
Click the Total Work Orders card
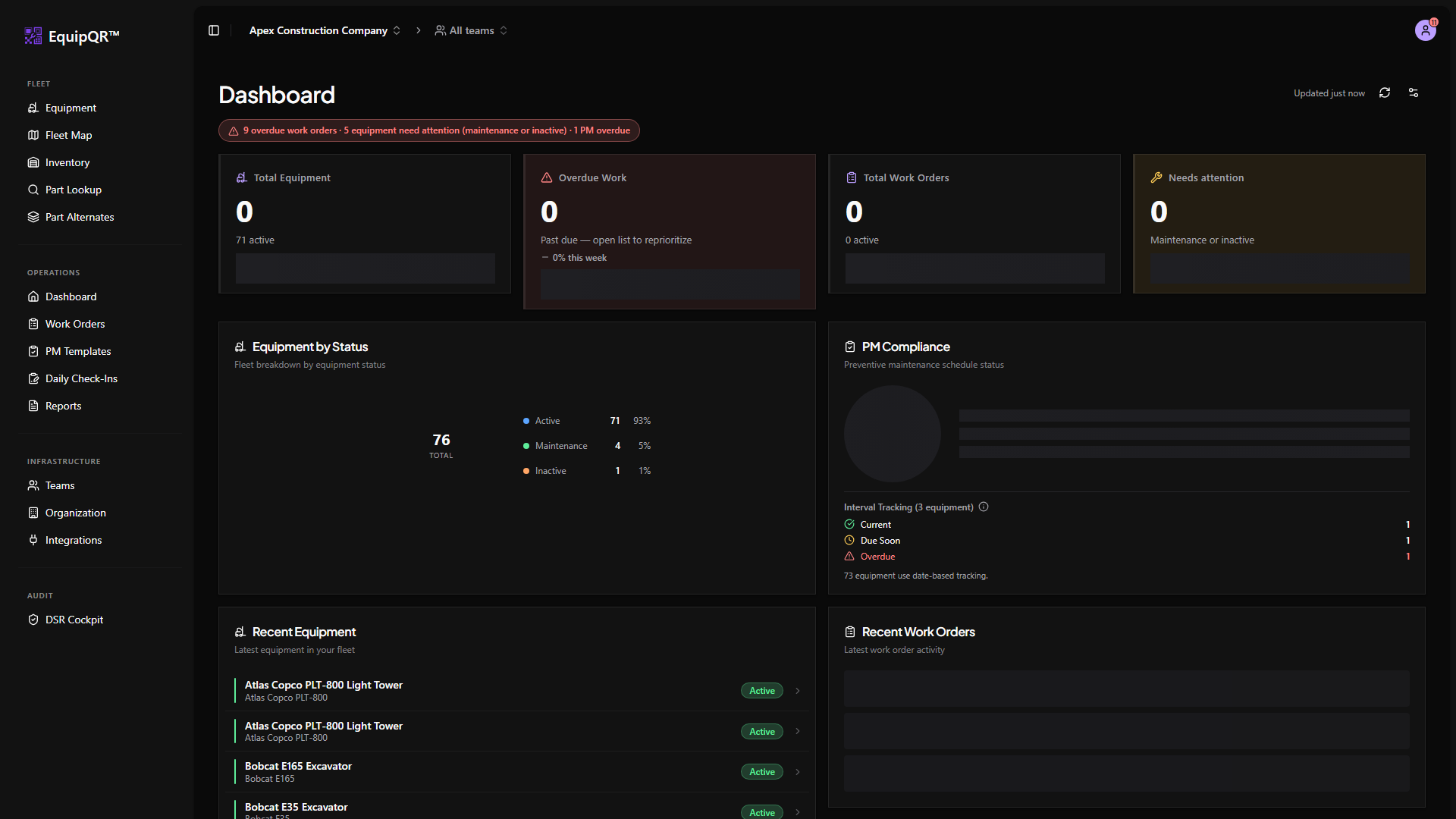[974, 224]
